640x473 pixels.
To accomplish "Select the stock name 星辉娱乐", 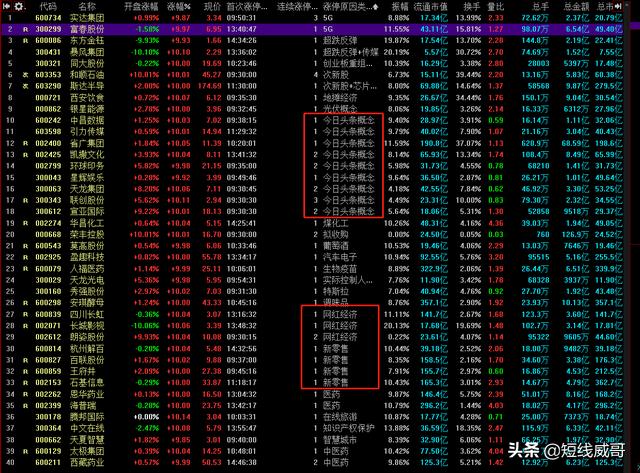I will tap(87, 178).
